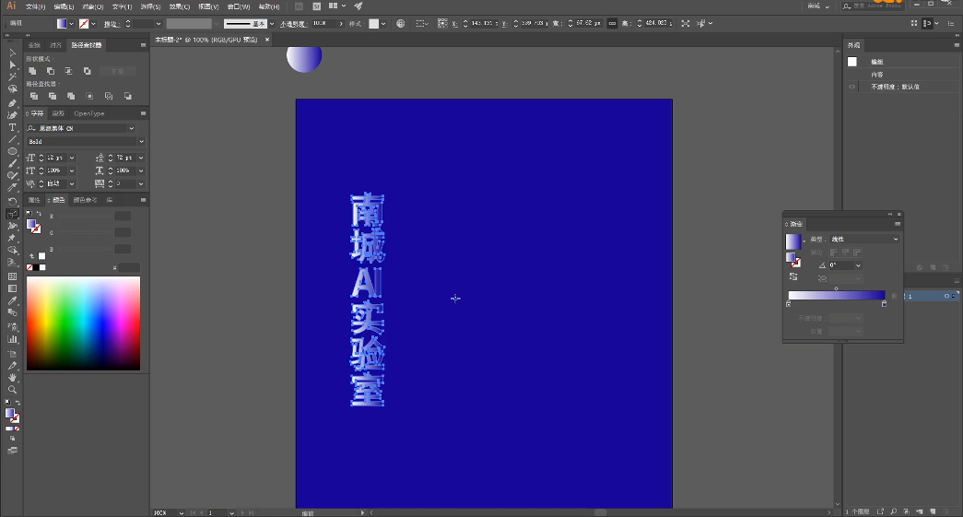The image size is (963, 517).
Task: Select the right gradient color stop
Action: 884,304
